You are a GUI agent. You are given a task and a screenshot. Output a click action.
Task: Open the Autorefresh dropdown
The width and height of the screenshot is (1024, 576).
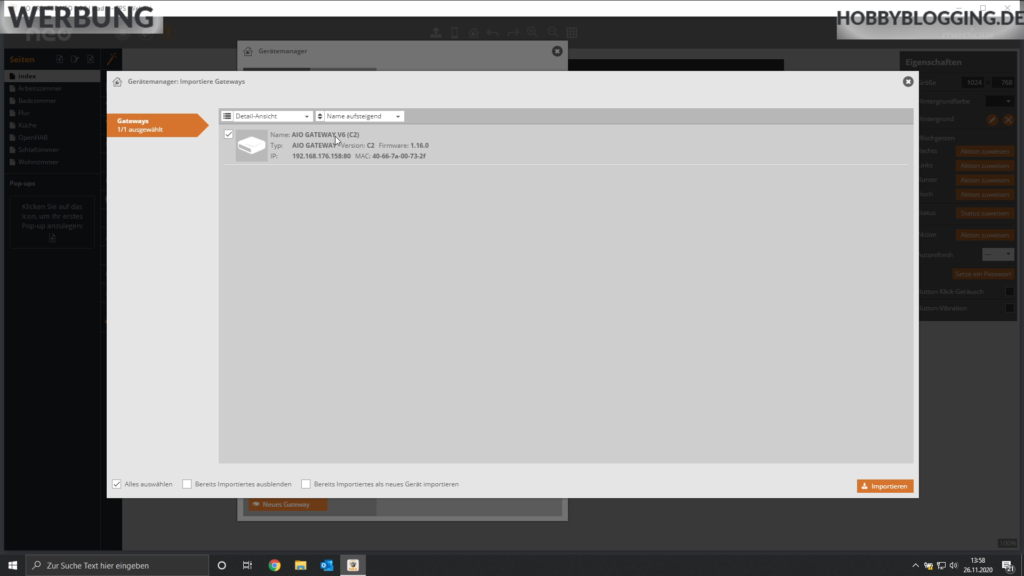(998, 254)
